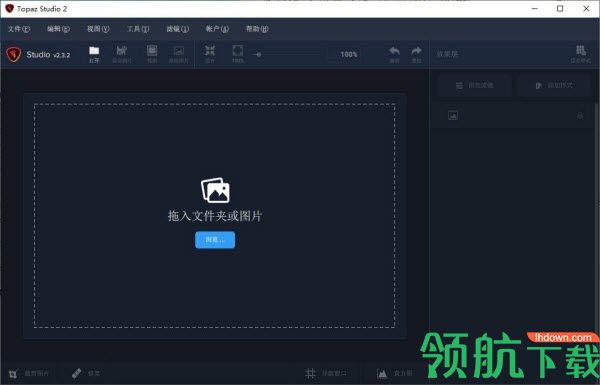This screenshot has height=385, width=600.
Task: Click the add filter button in right panel
Action: click(x=475, y=85)
